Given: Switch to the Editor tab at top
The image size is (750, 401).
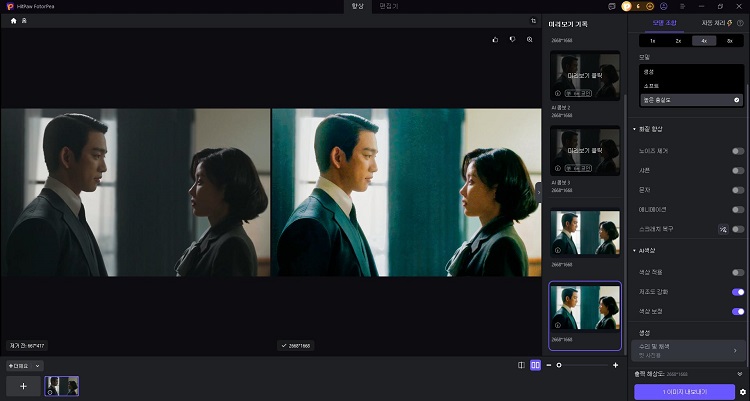Looking at the screenshot, I should click(388, 6).
